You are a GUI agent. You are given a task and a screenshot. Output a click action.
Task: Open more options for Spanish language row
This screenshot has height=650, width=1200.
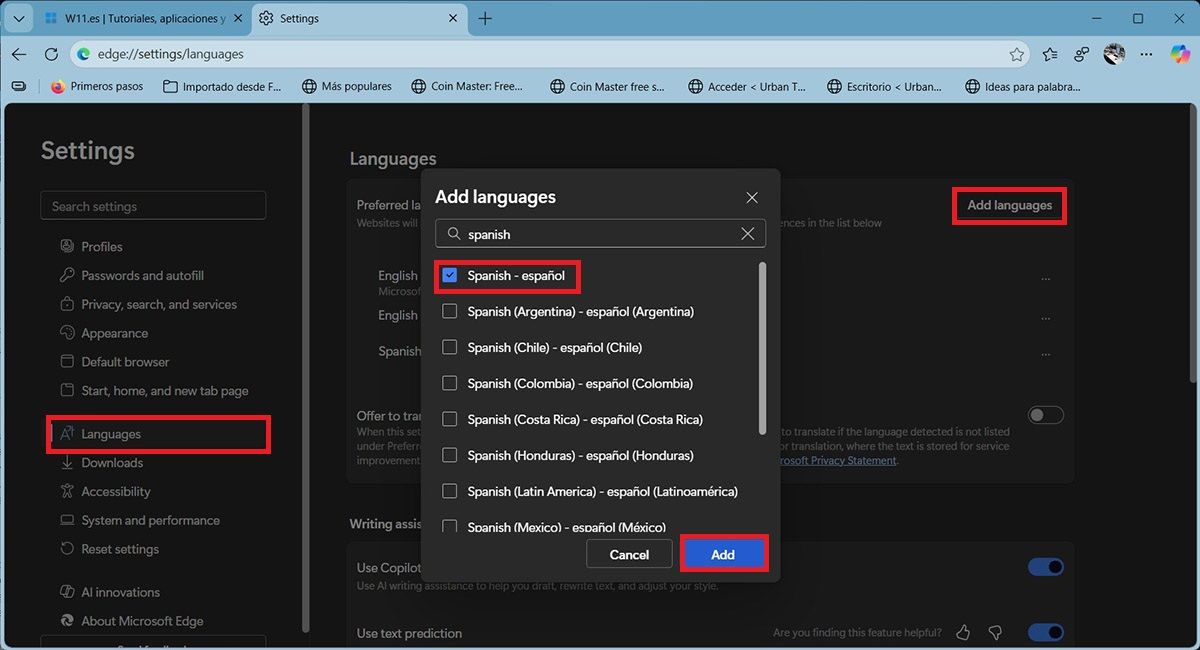1046,354
